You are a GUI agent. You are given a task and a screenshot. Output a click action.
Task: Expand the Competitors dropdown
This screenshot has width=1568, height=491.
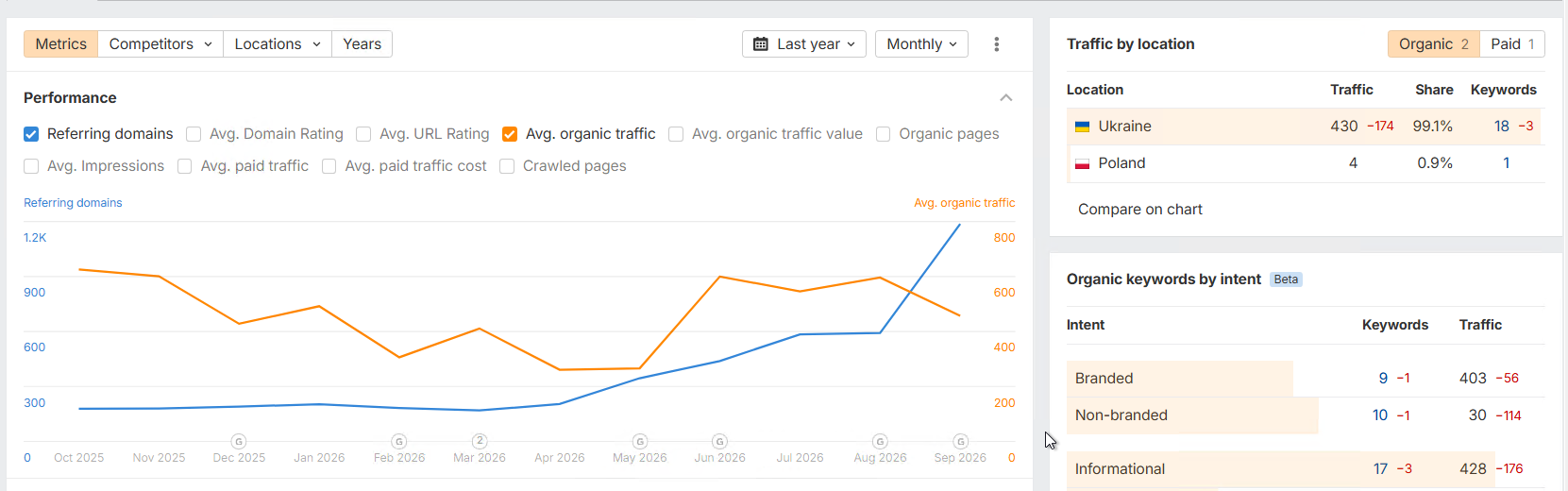click(x=160, y=44)
